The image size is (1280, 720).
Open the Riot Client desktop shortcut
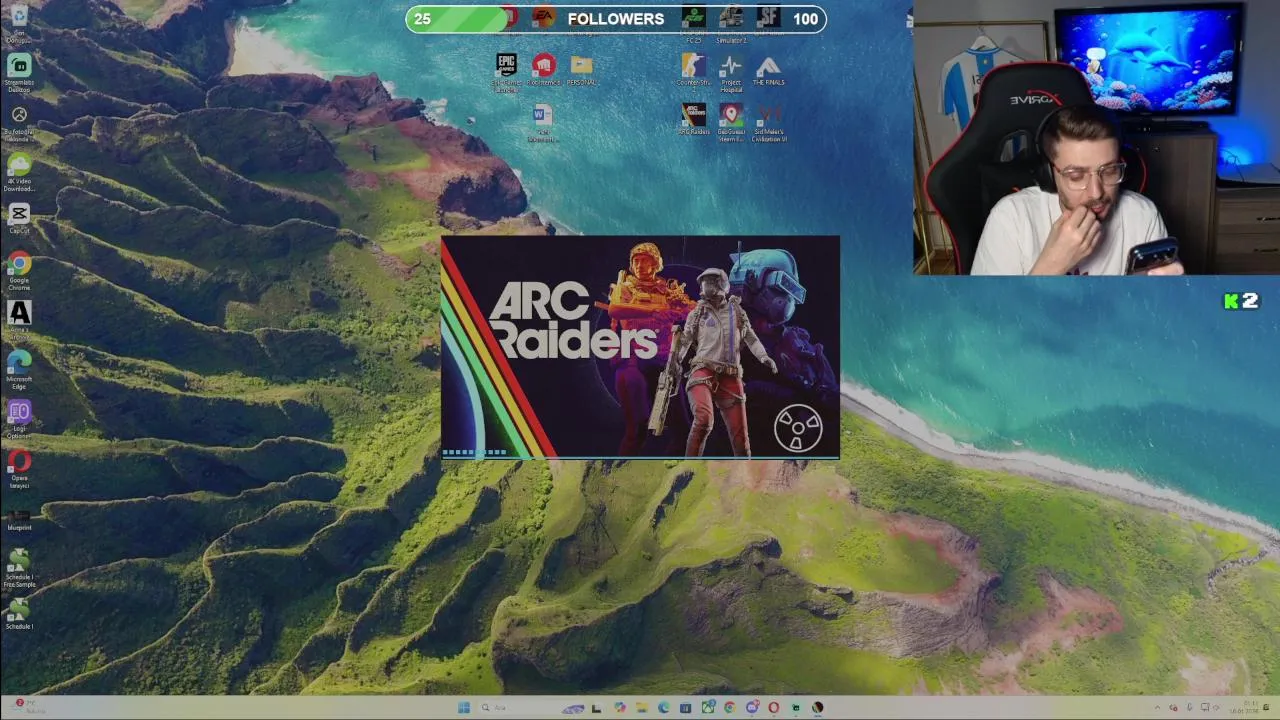(x=544, y=71)
